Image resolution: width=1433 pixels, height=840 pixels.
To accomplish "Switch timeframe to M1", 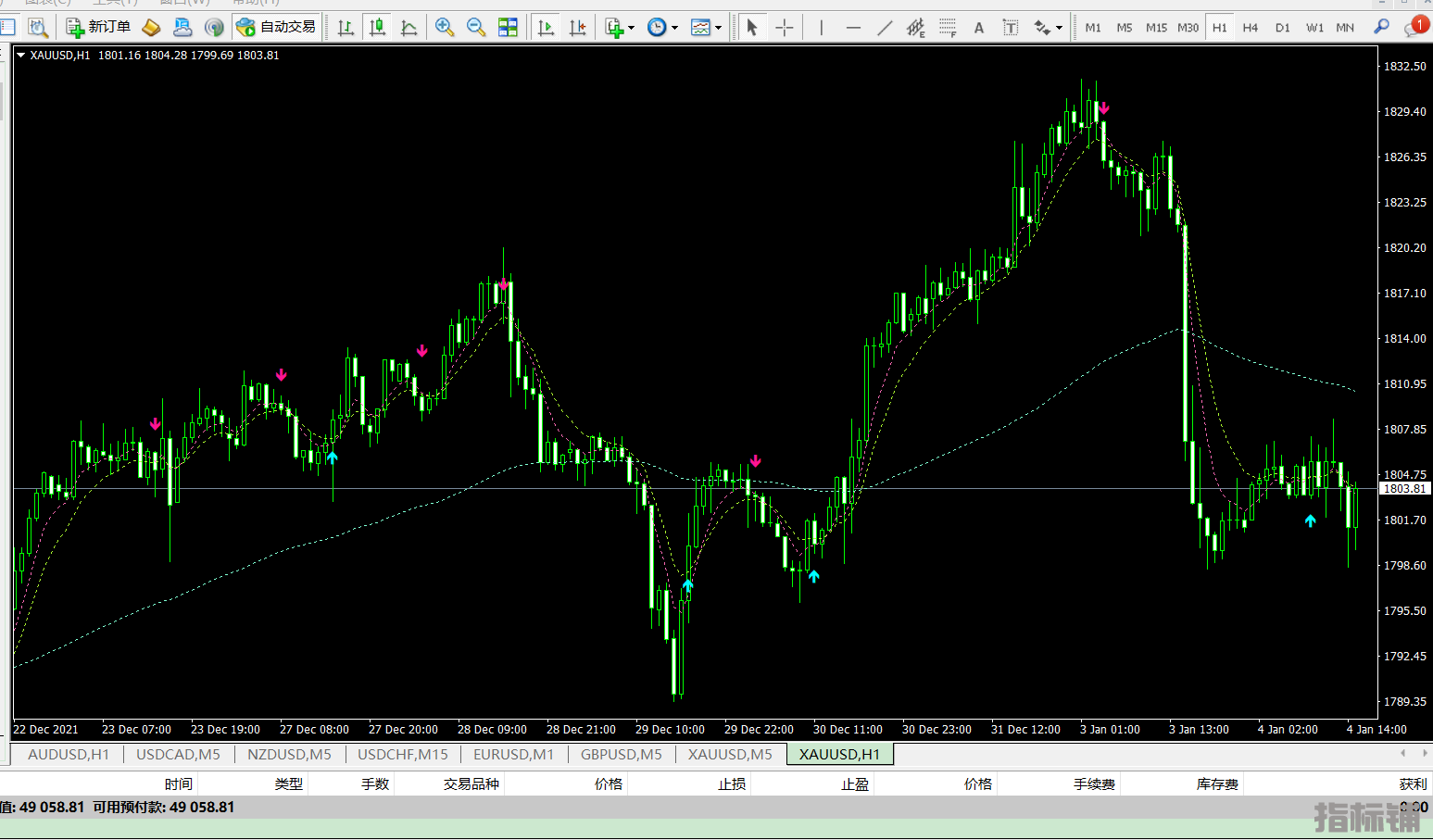I will click(1093, 27).
